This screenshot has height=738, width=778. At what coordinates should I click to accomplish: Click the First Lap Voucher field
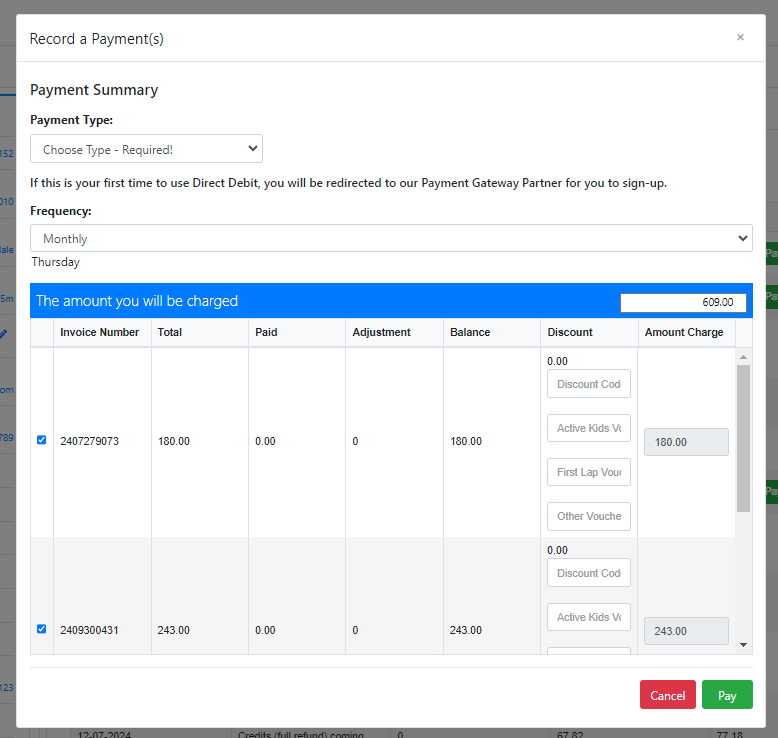[x=588, y=472]
